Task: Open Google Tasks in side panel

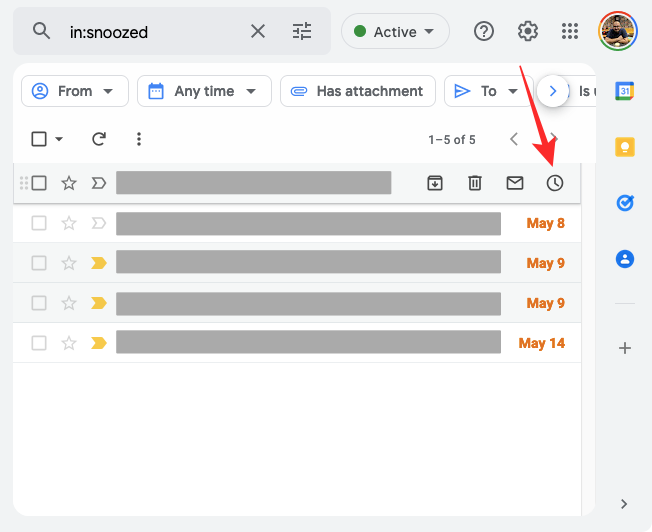Action: click(x=625, y=203)
